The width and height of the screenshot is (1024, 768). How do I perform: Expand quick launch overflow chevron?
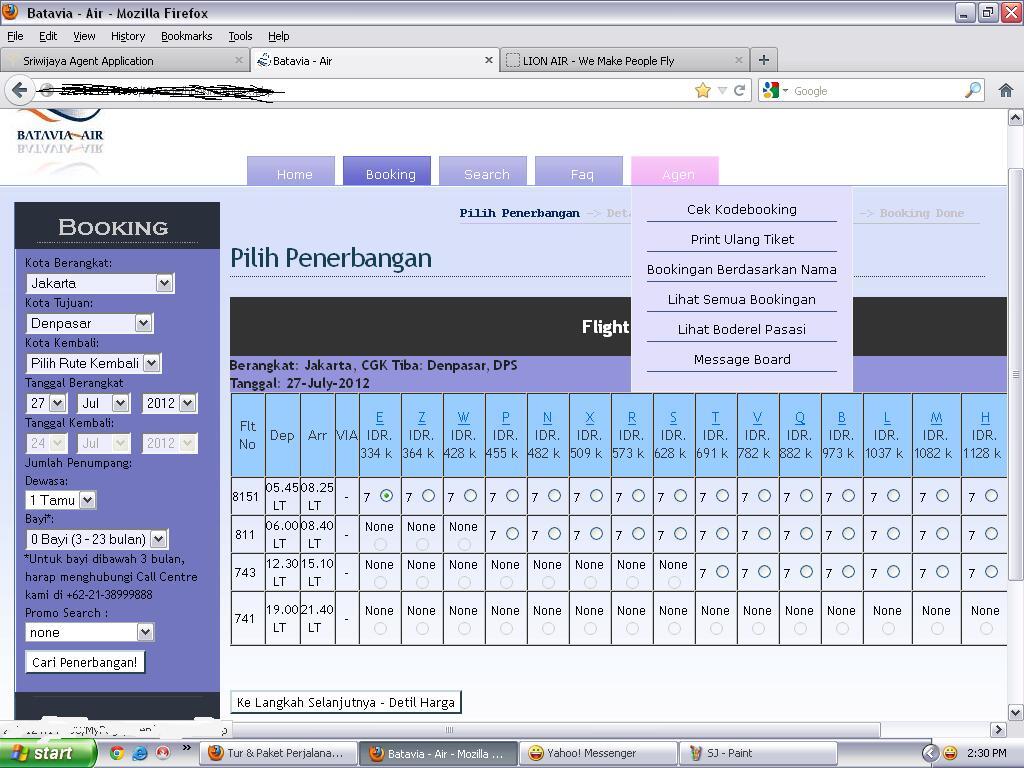pos(187,748)
